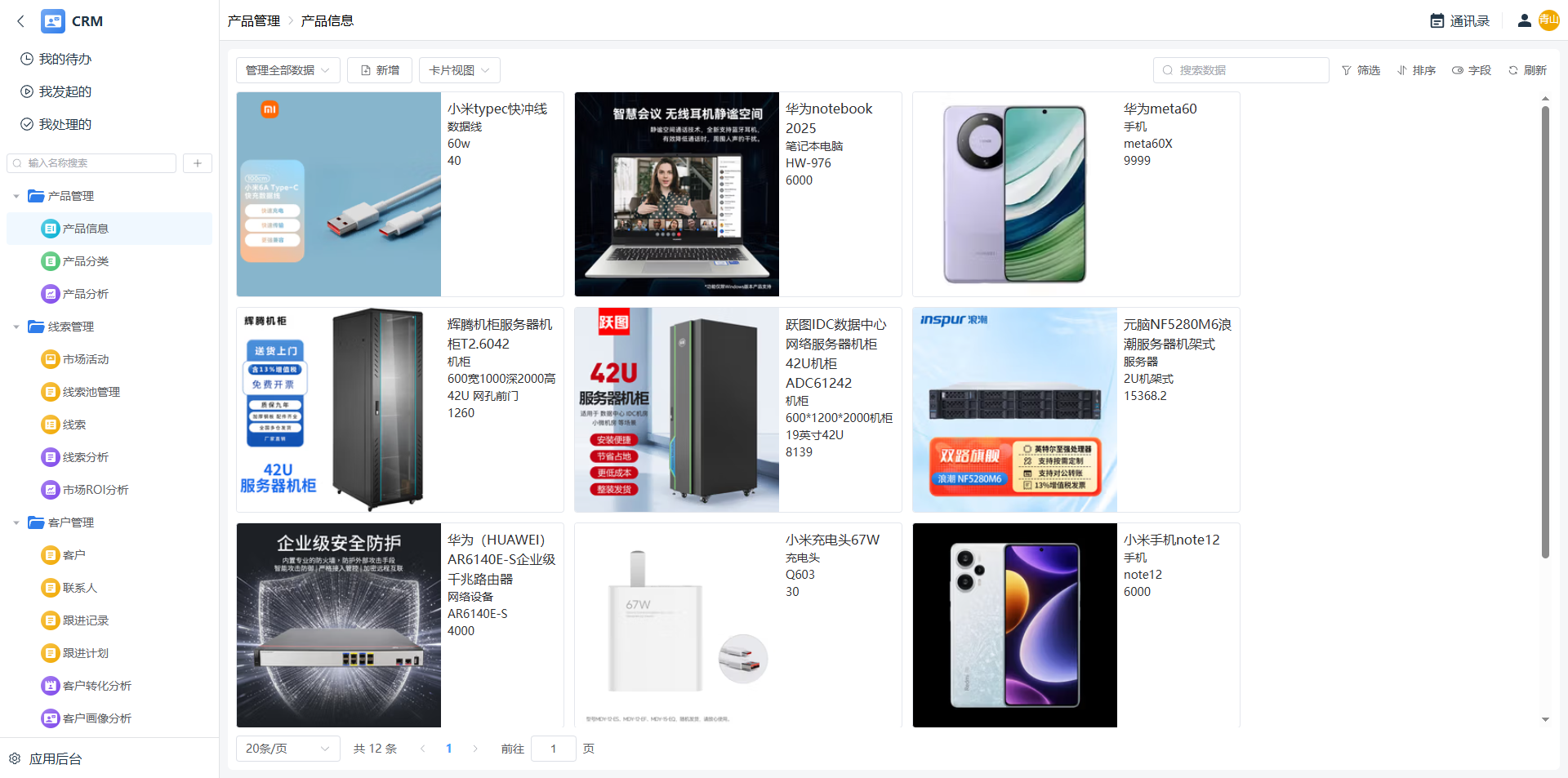This screenshot has width=1568, height=778.
Task: Open the 辉腾机柜服务器机柜 product image
Action: click(x=339, y=410)
